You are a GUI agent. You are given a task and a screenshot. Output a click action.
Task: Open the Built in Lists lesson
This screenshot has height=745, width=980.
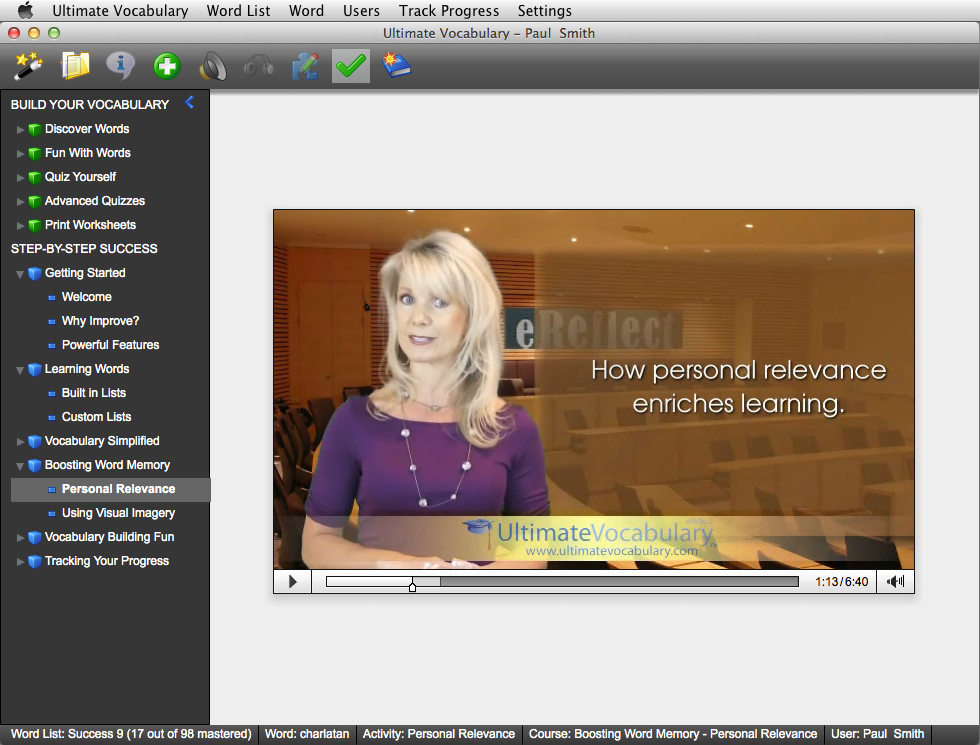click(94, 393)
